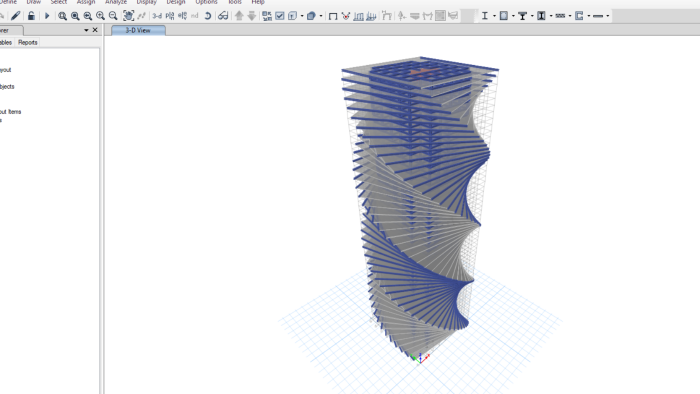Open concrete frame design dropdown arrow
Image resolution: width=700 pixels, height=394 pixels.
[x=513, y=16]
